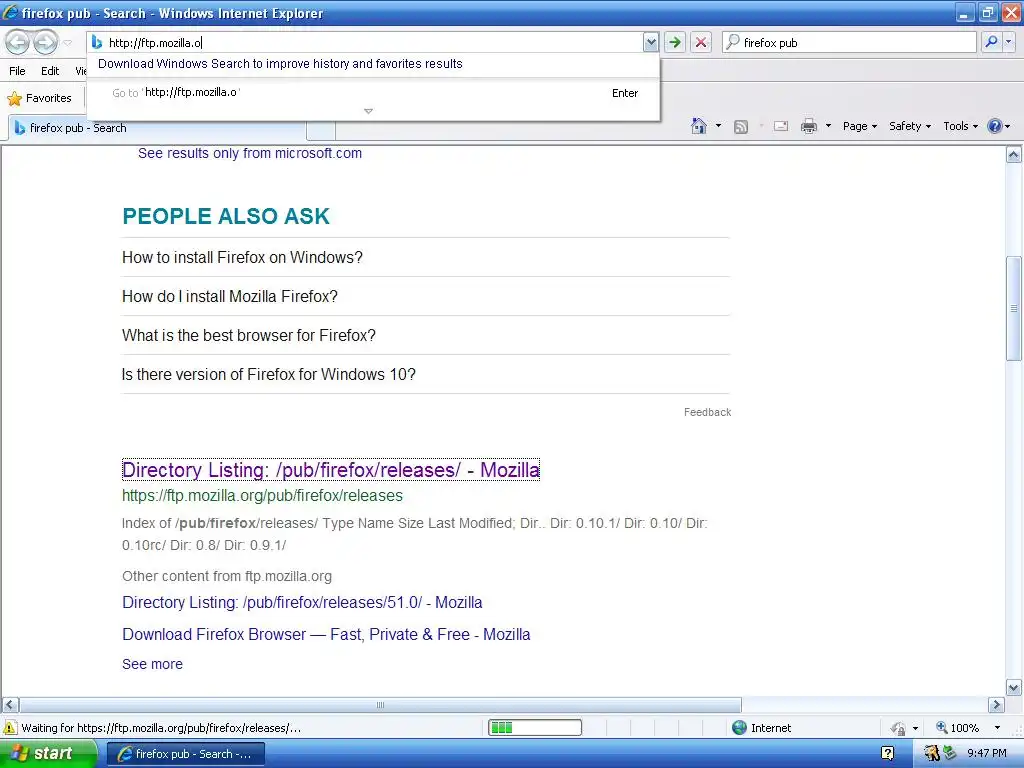Click horizontal scrollbar left arrow

10,705
